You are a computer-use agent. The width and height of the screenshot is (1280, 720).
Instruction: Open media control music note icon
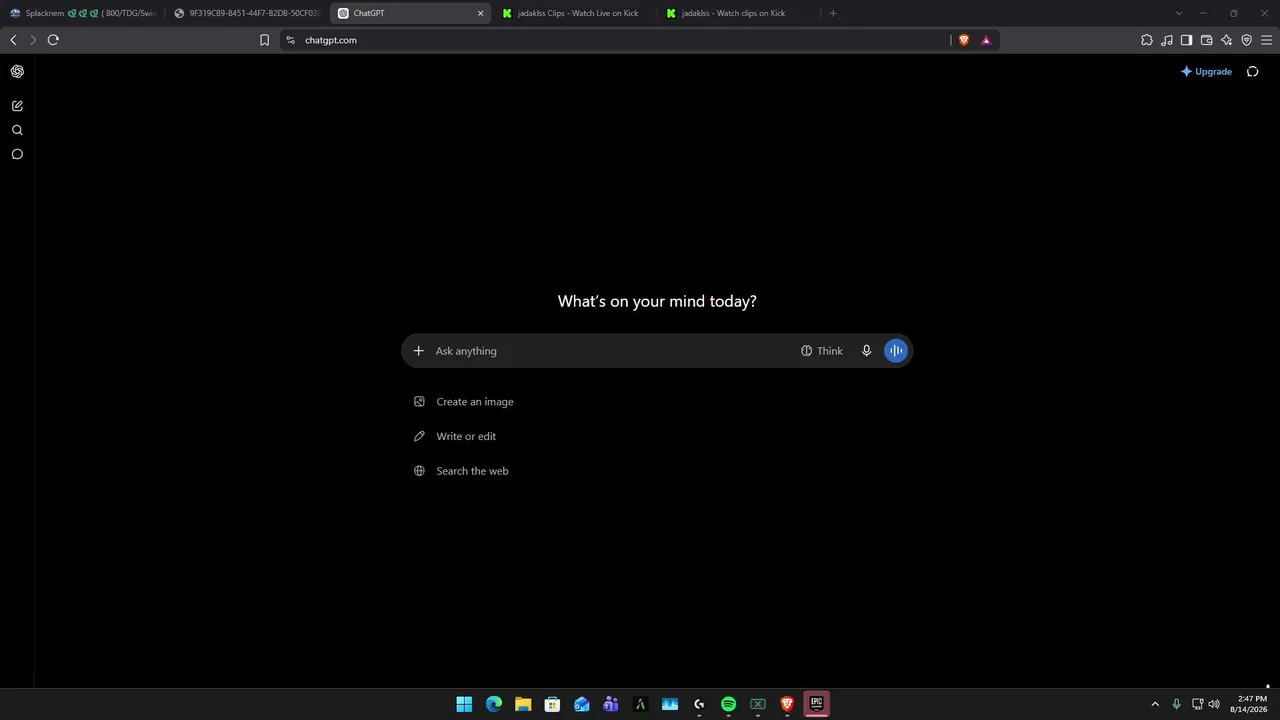tap(1167, 40)
